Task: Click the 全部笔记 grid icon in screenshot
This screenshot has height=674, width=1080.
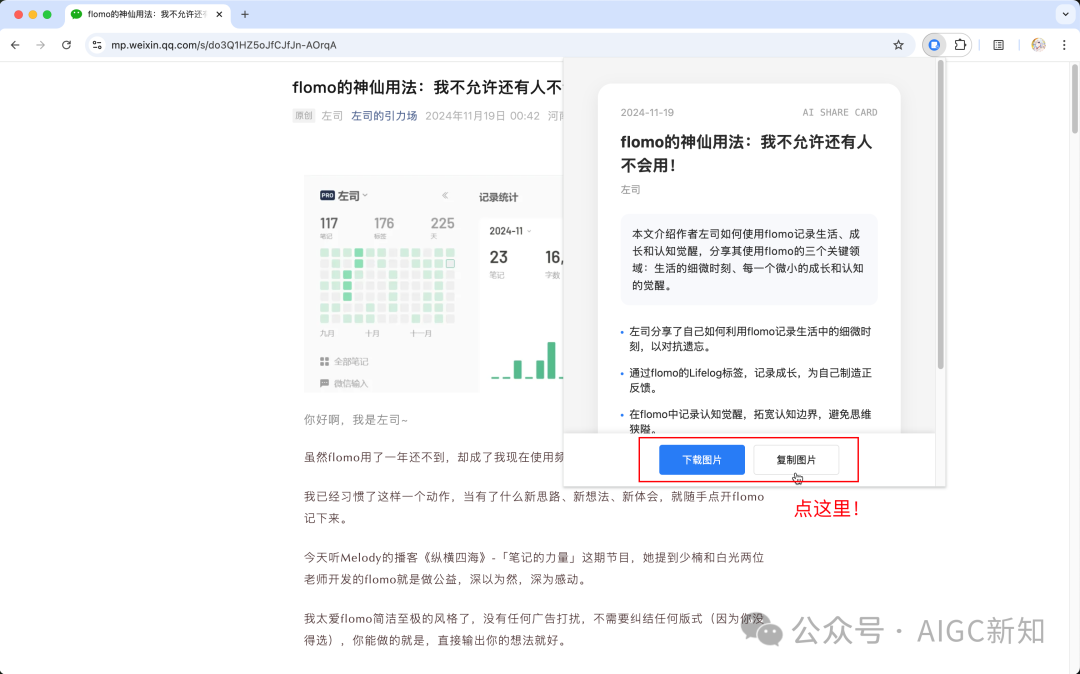Action: [x=324, y=361]
